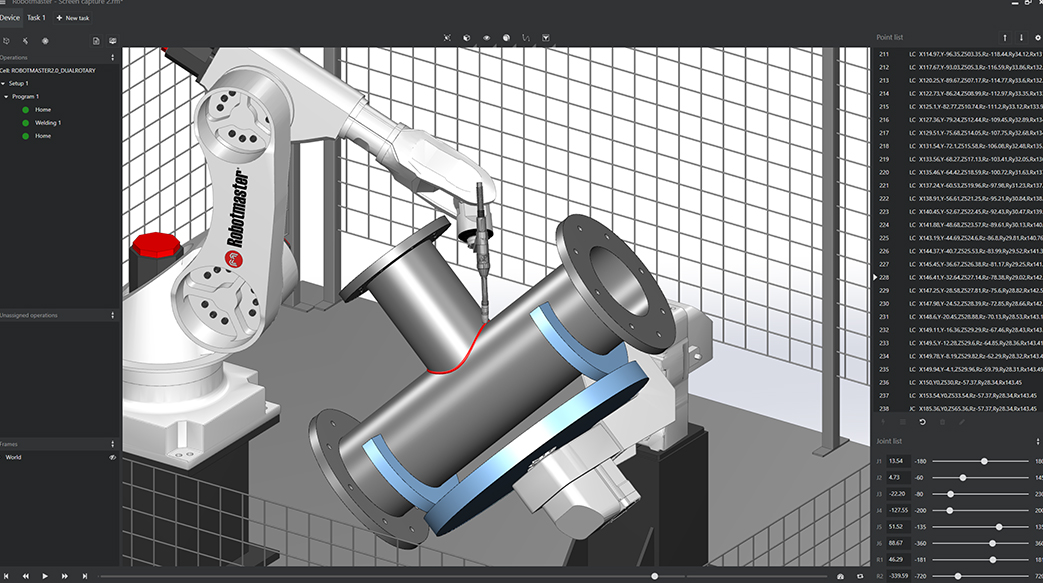Viewport: 1043px width, 583px height.
Task: Click the simulation timeline handle
Action: (655, 576)
